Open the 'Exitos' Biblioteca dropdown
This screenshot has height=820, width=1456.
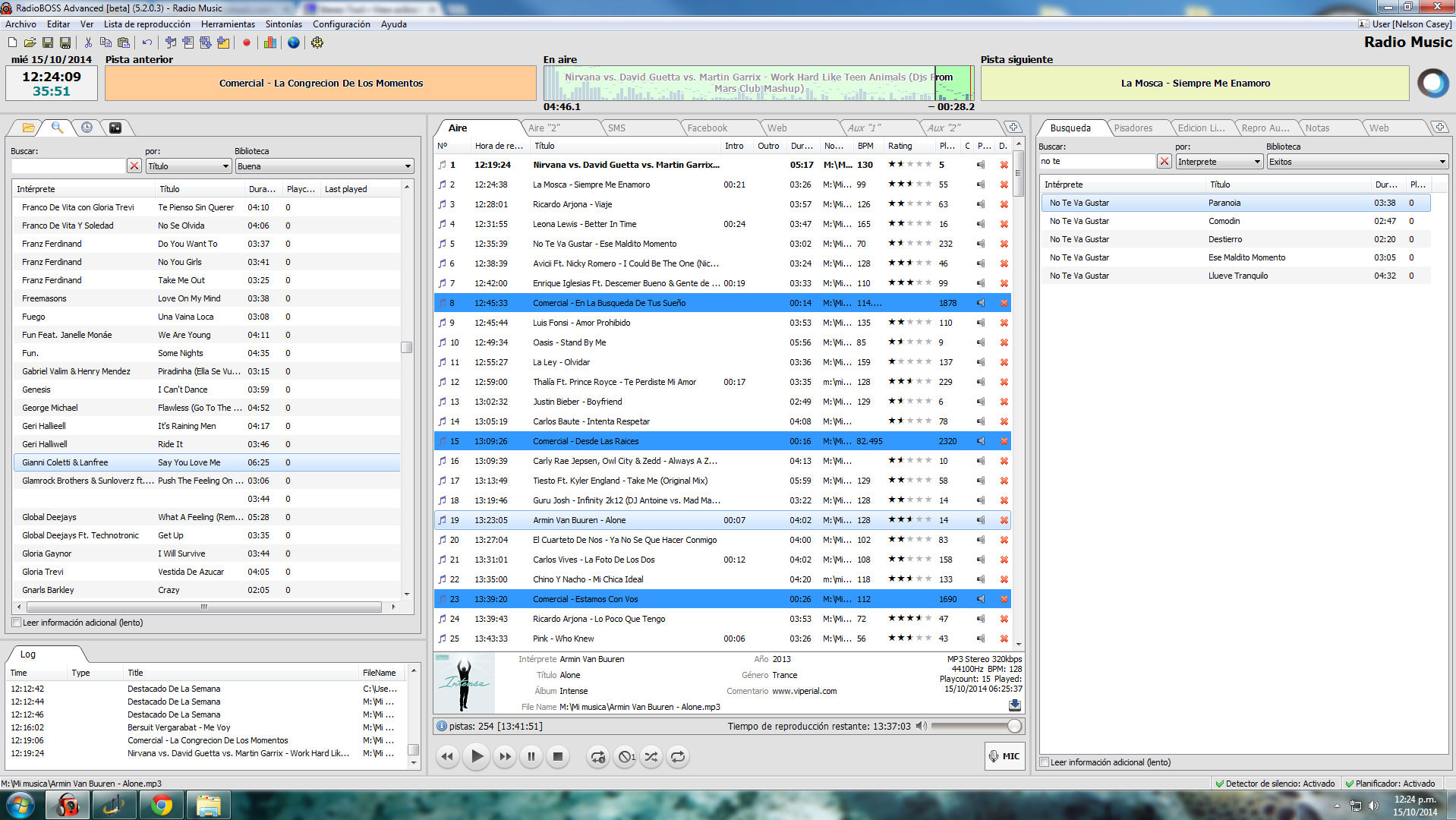click(x=1357, y=162)
